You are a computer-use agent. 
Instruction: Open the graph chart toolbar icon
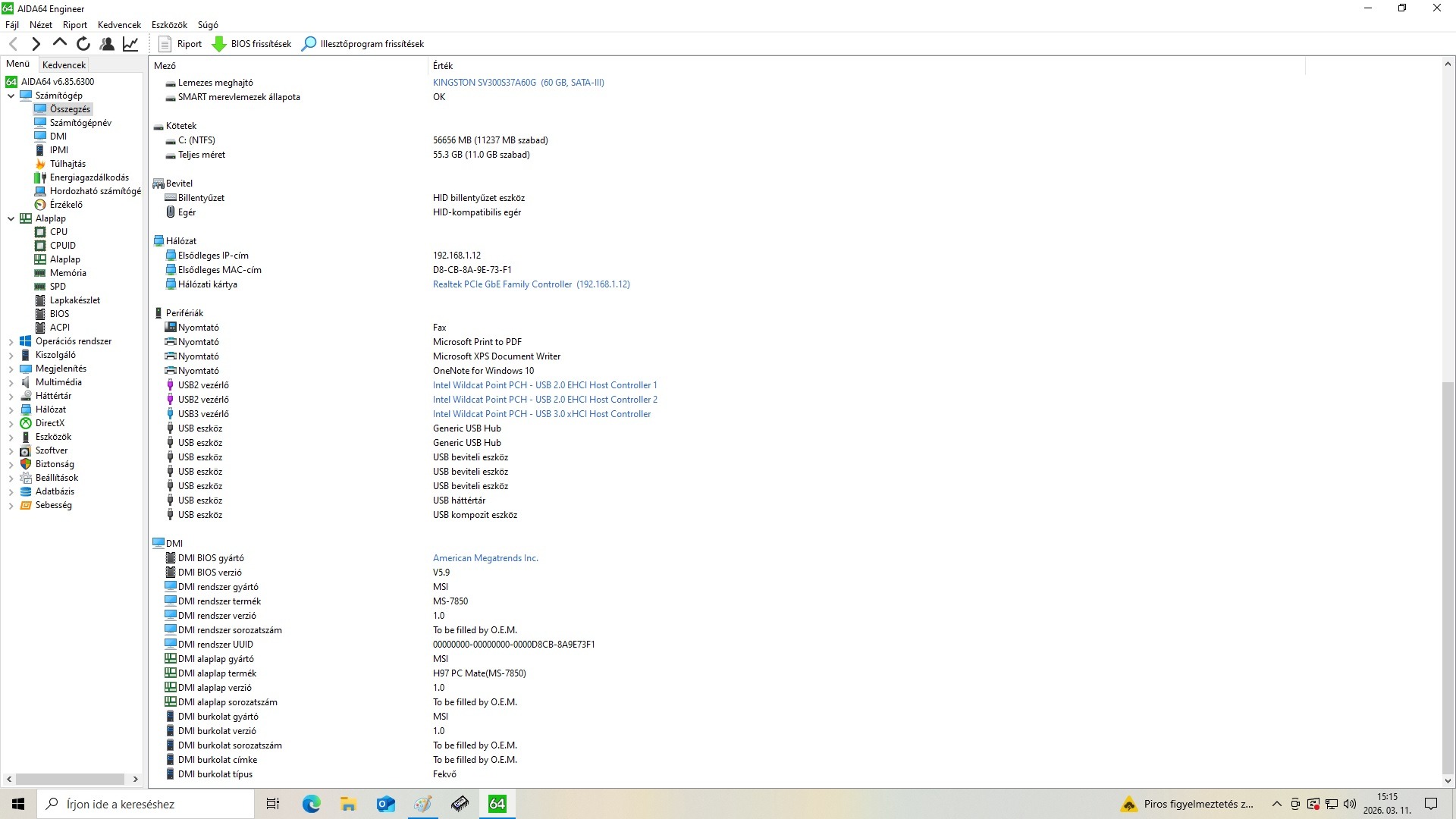130,44
